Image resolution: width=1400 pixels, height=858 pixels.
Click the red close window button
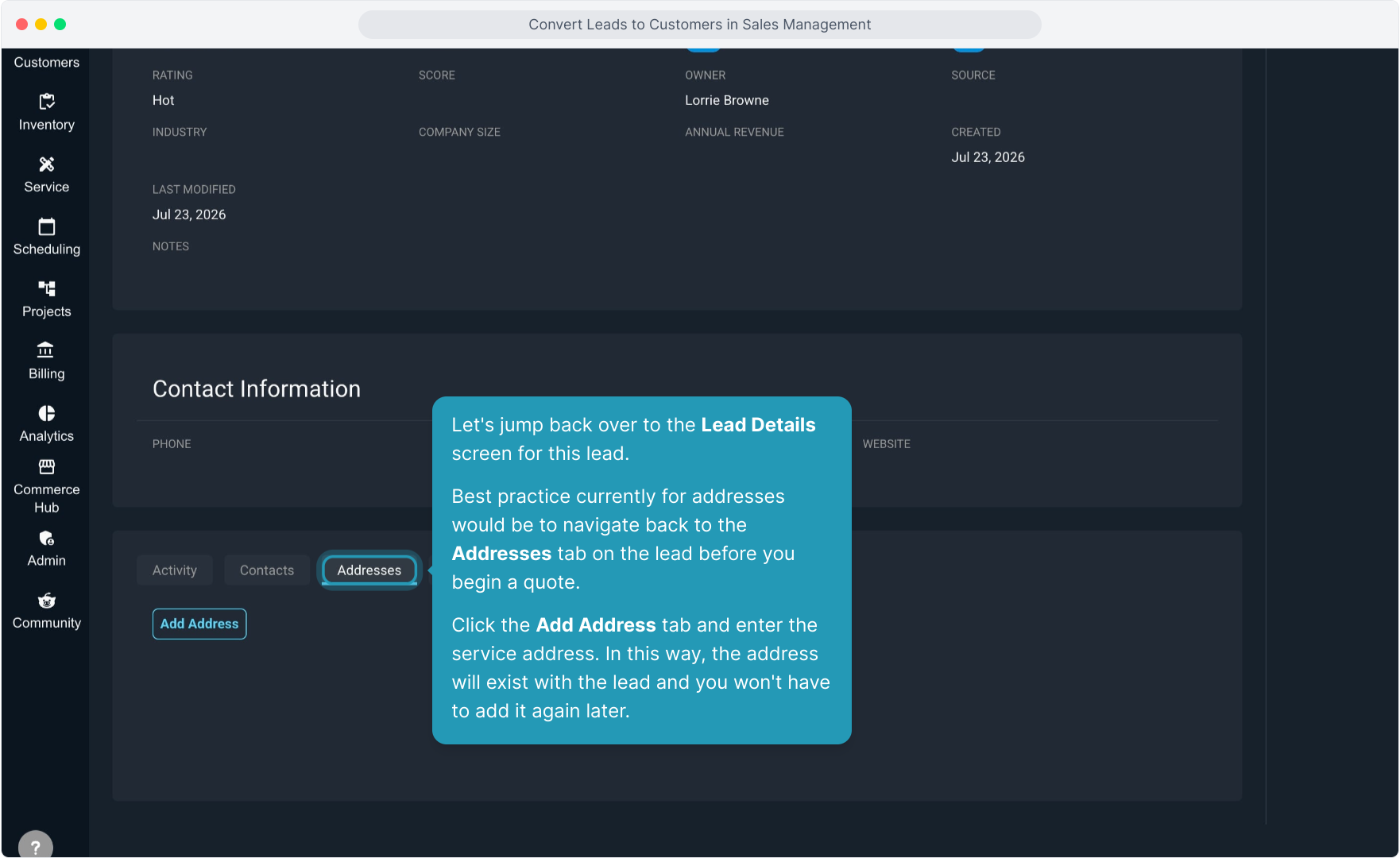coord(22,25)
